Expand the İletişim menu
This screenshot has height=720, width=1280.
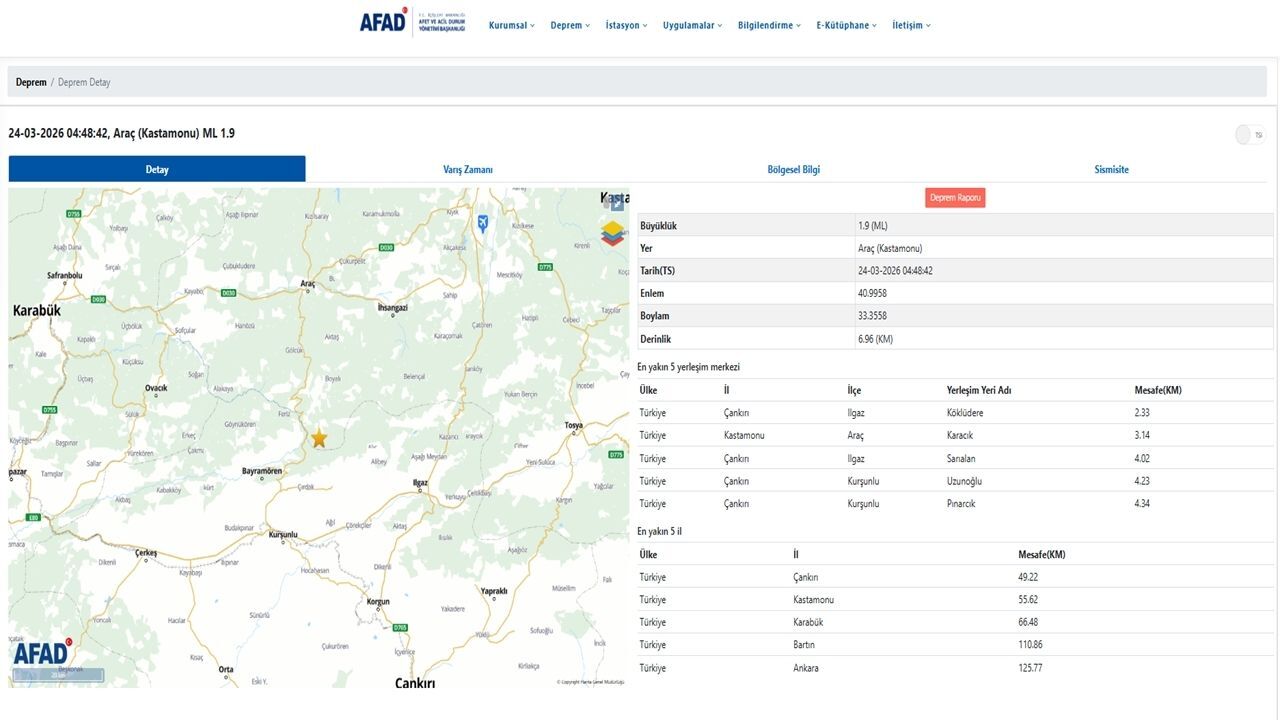click(911, 26)
